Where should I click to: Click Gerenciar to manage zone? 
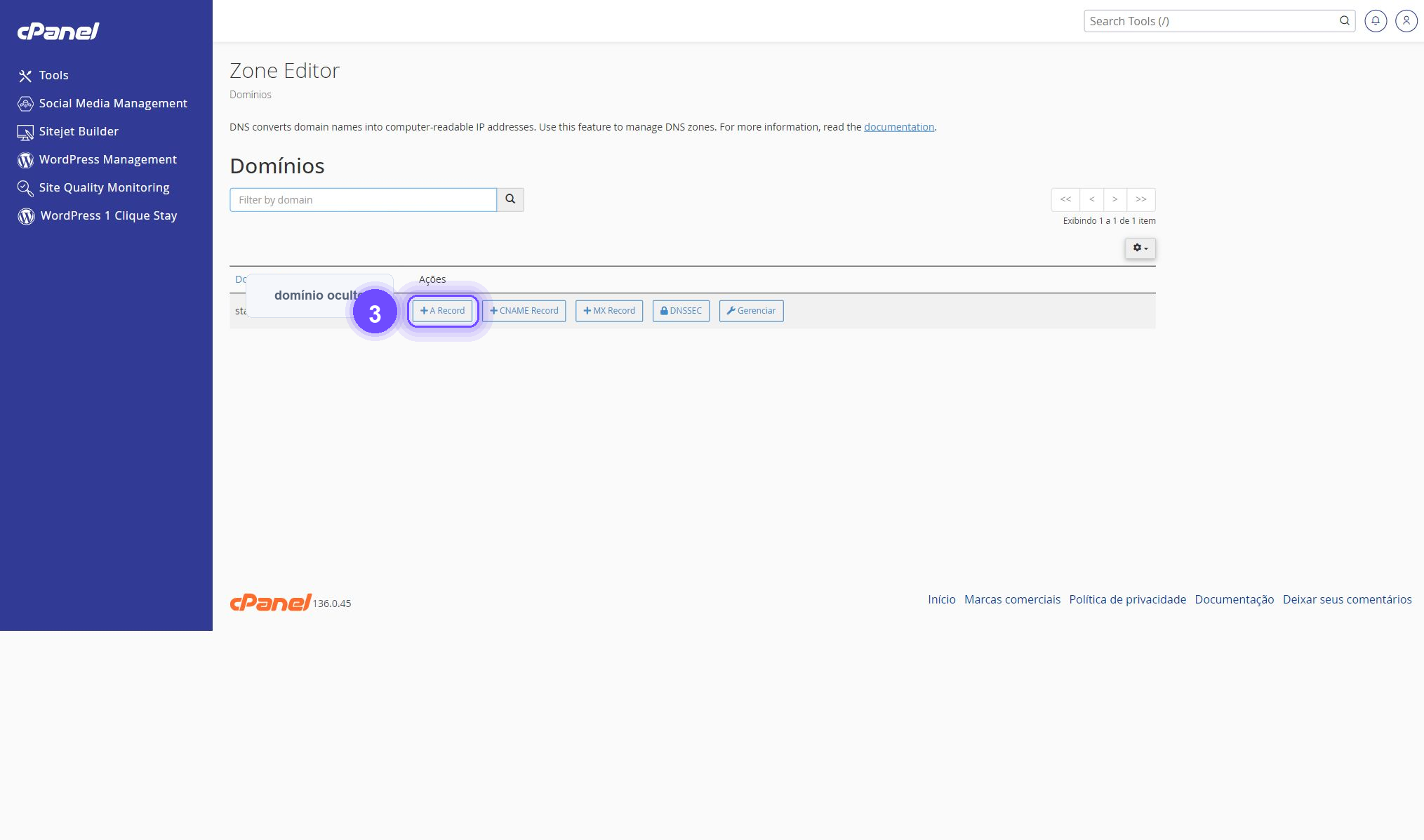coord(751,311)
